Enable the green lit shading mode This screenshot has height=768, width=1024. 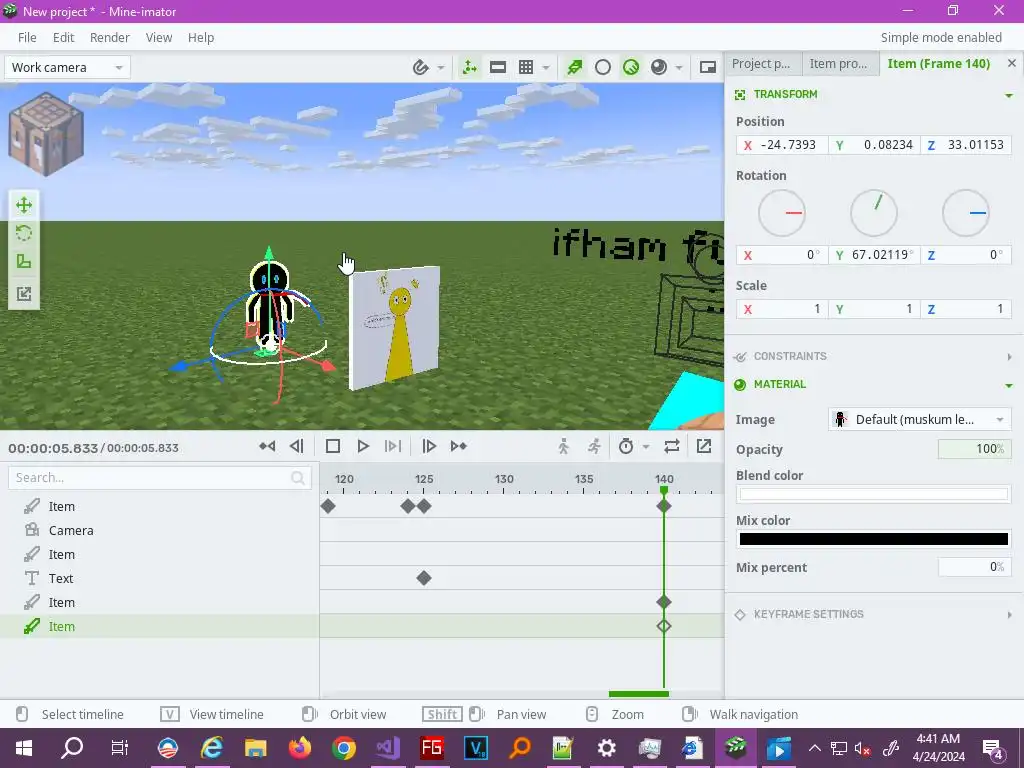631,67
